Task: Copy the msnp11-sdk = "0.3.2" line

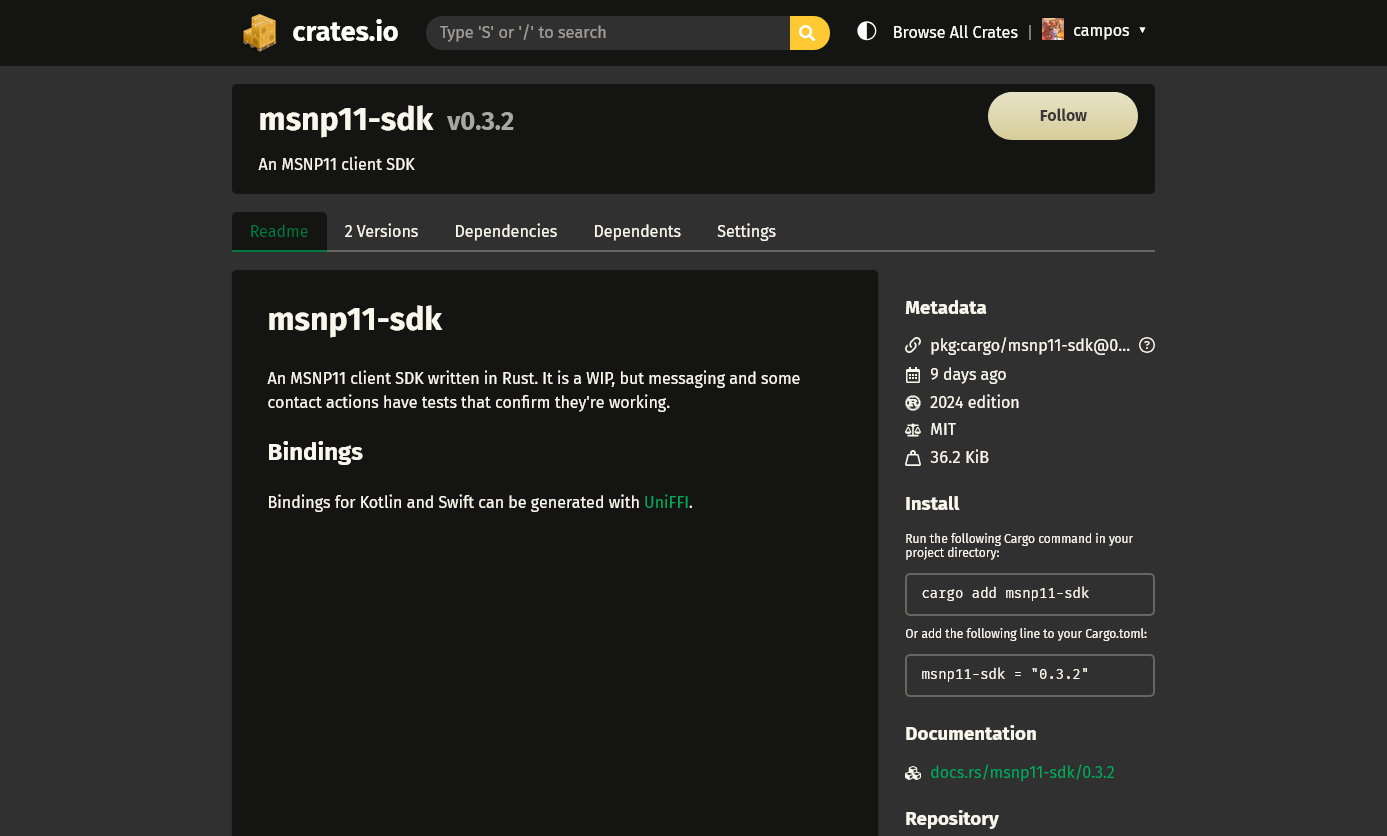Action: pyautogui.click(x=1030, y=675)
